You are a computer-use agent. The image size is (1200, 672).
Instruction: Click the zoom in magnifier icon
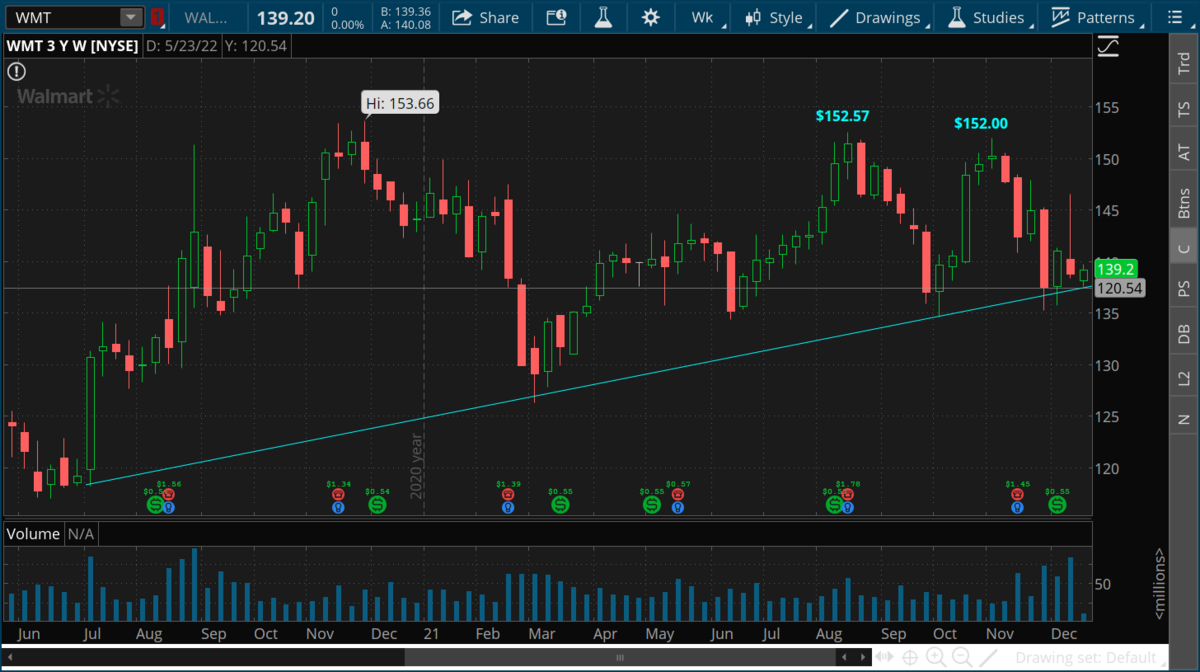pyautogui.click(x=936, y=657)
